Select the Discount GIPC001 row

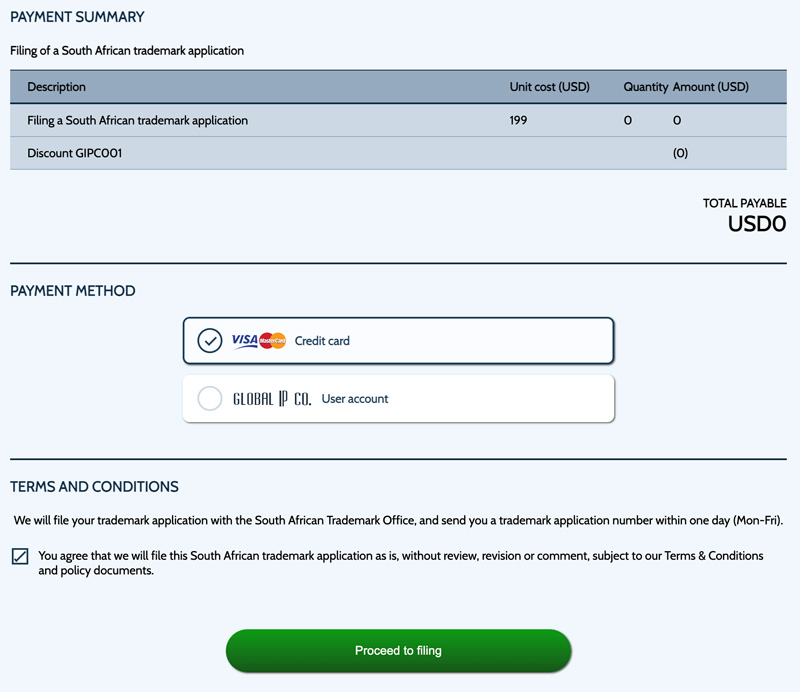pos(398,153)
